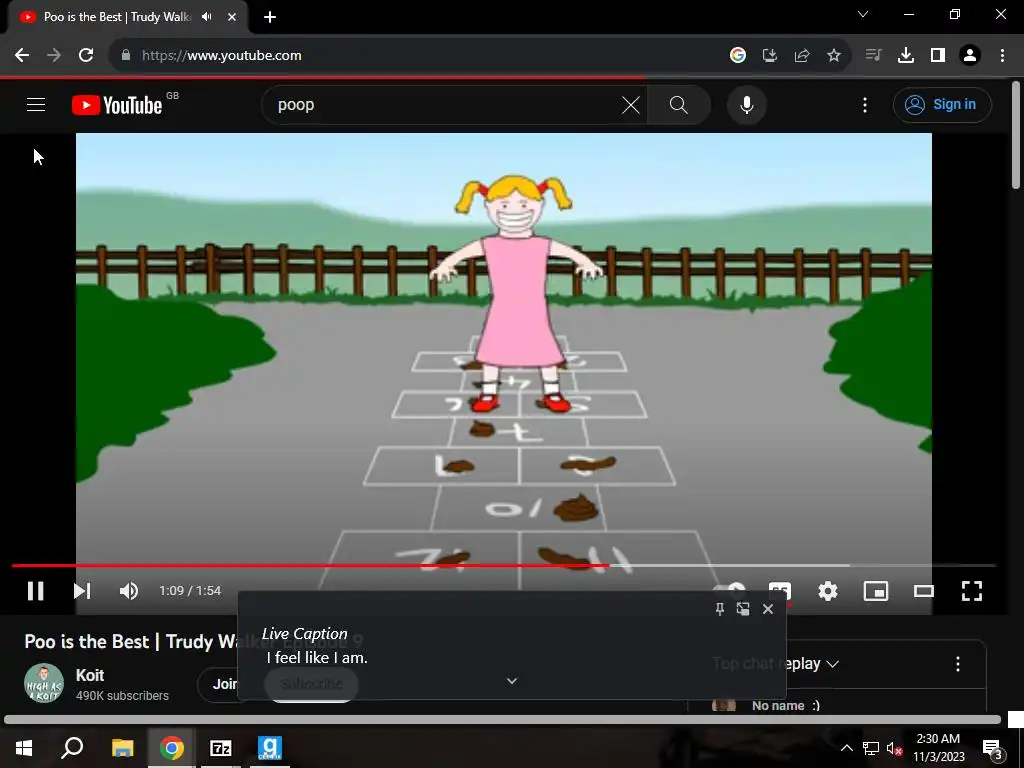Go forward with the browser forward arrow

tap(54, 56)
